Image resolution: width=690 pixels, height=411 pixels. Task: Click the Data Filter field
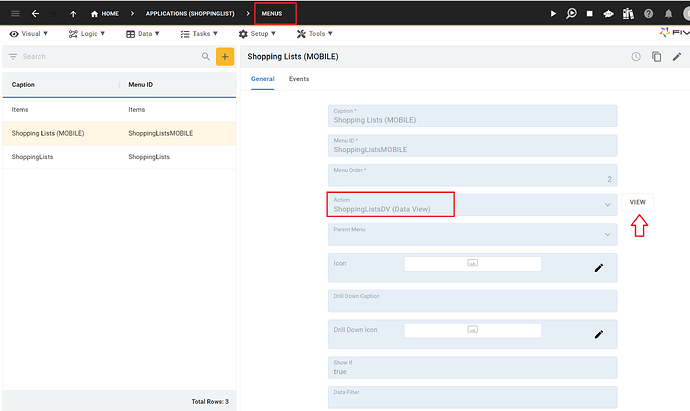[x=473, y=397]
